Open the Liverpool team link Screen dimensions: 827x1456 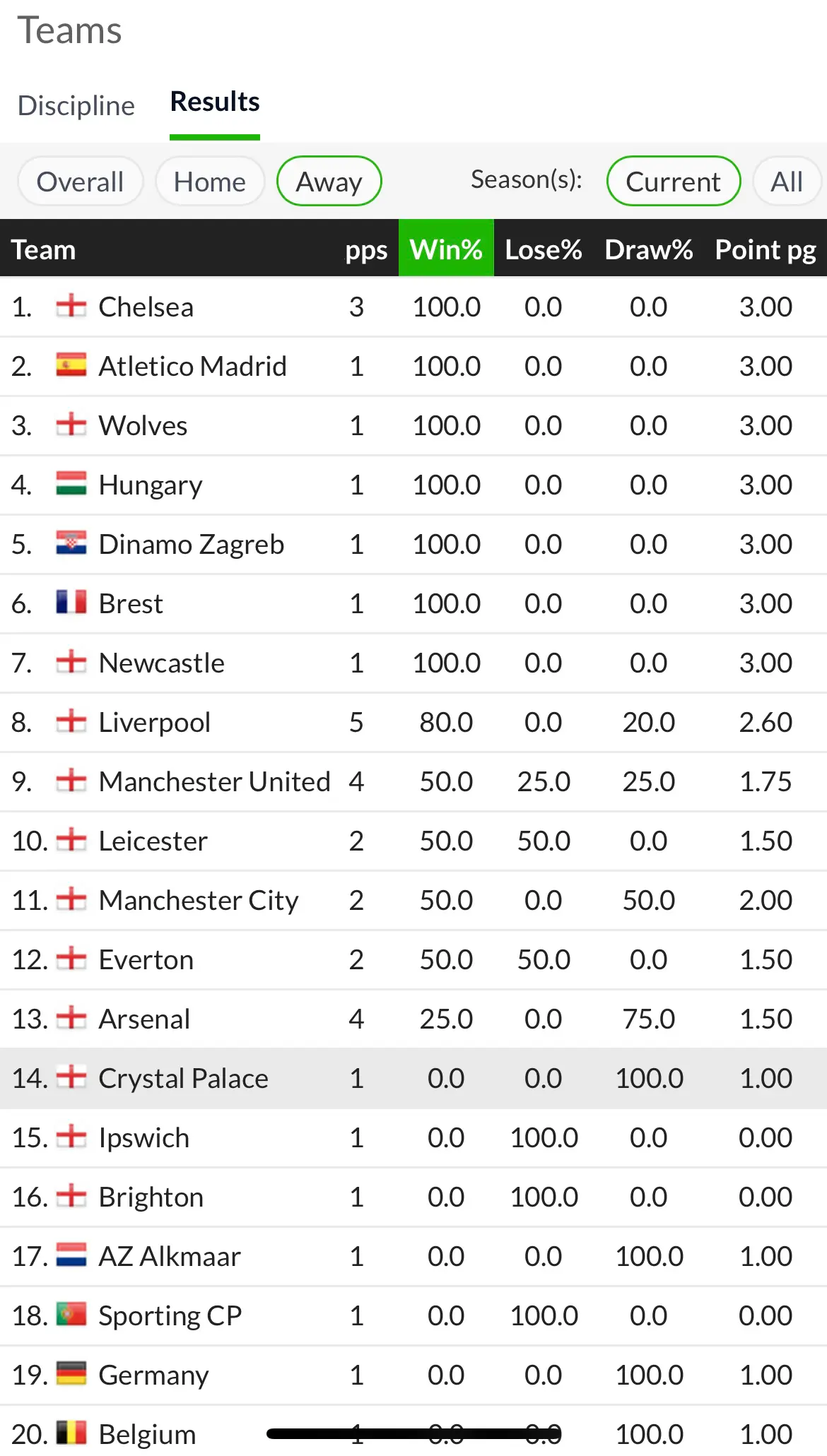point(155,722)
